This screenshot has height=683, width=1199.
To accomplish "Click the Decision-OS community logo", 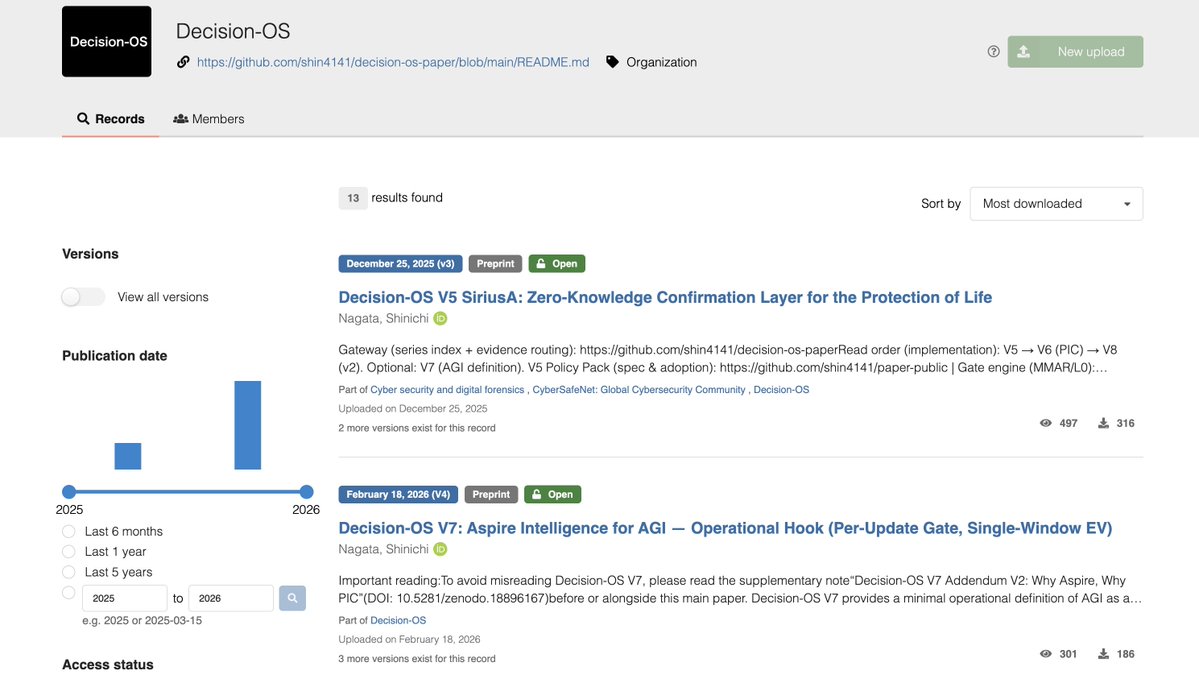I will (106, 41).
